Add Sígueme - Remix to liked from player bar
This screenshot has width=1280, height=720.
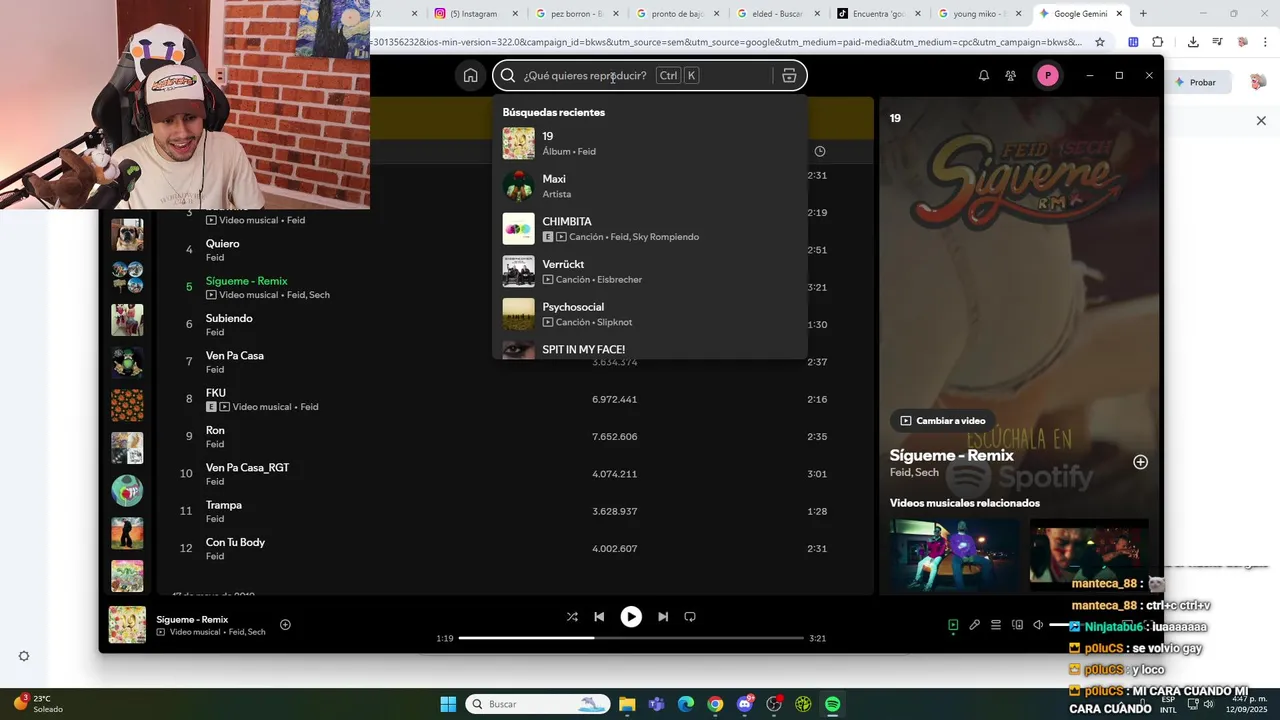click(x=285, y=625)
